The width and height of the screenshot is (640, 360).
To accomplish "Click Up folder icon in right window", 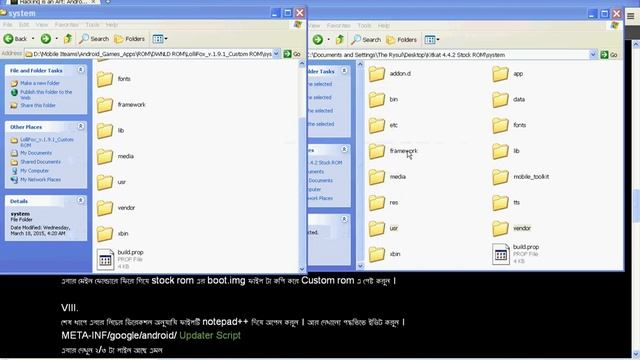I will pos(340,40).
